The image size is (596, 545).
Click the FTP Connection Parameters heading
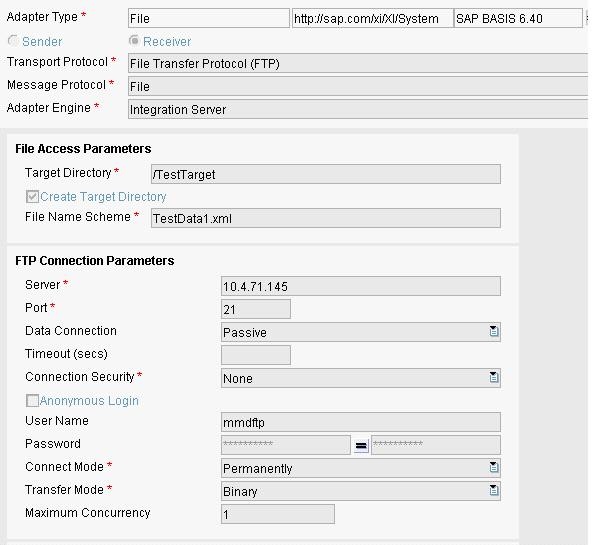(95, 261)
